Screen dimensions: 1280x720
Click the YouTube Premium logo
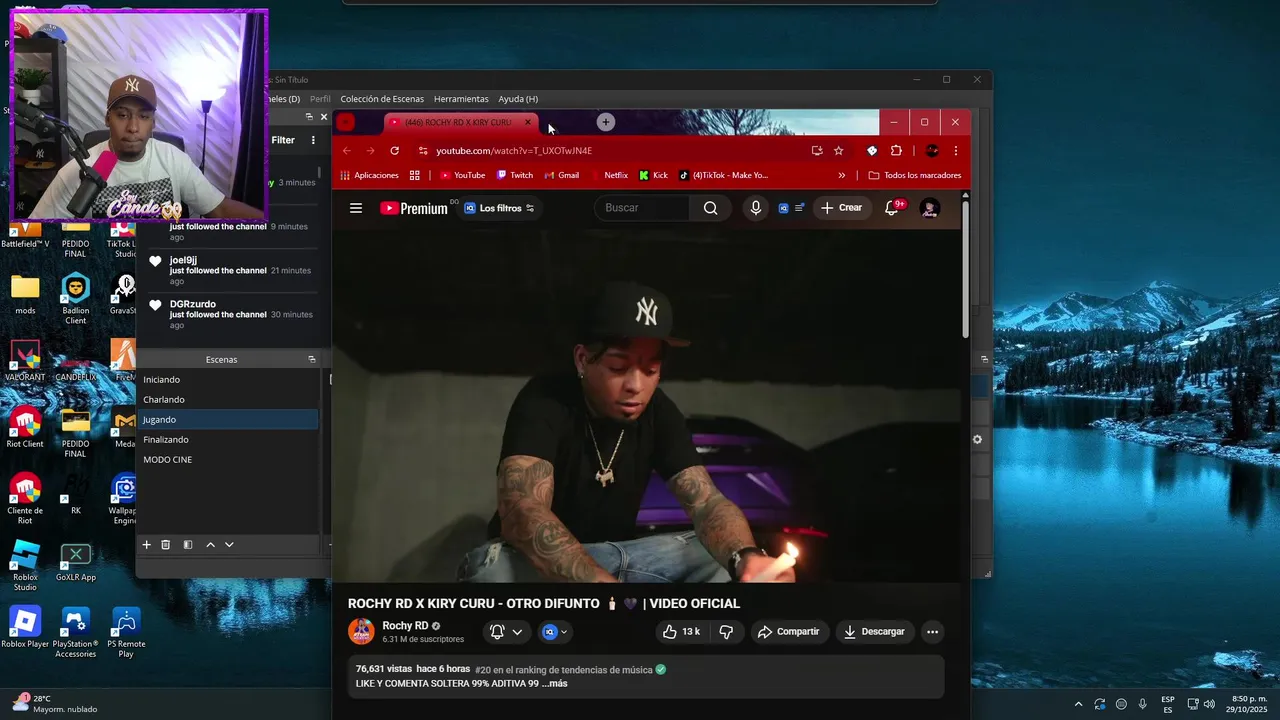[x=414, y=208]
